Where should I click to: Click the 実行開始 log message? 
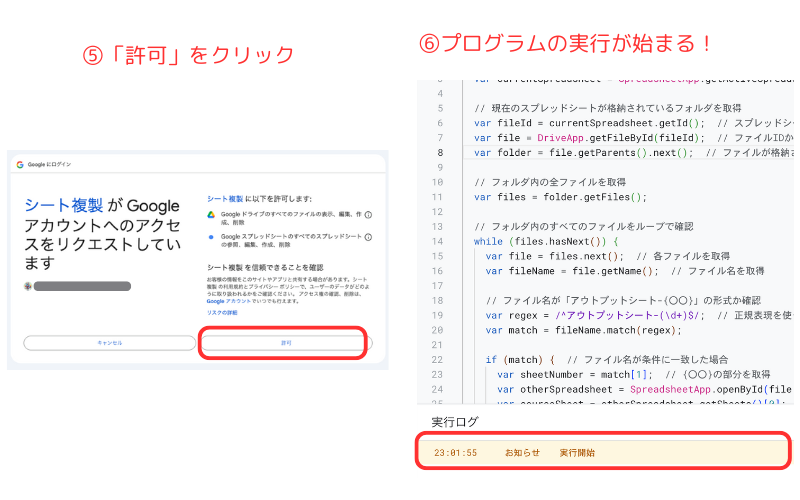tap(577, 453)
